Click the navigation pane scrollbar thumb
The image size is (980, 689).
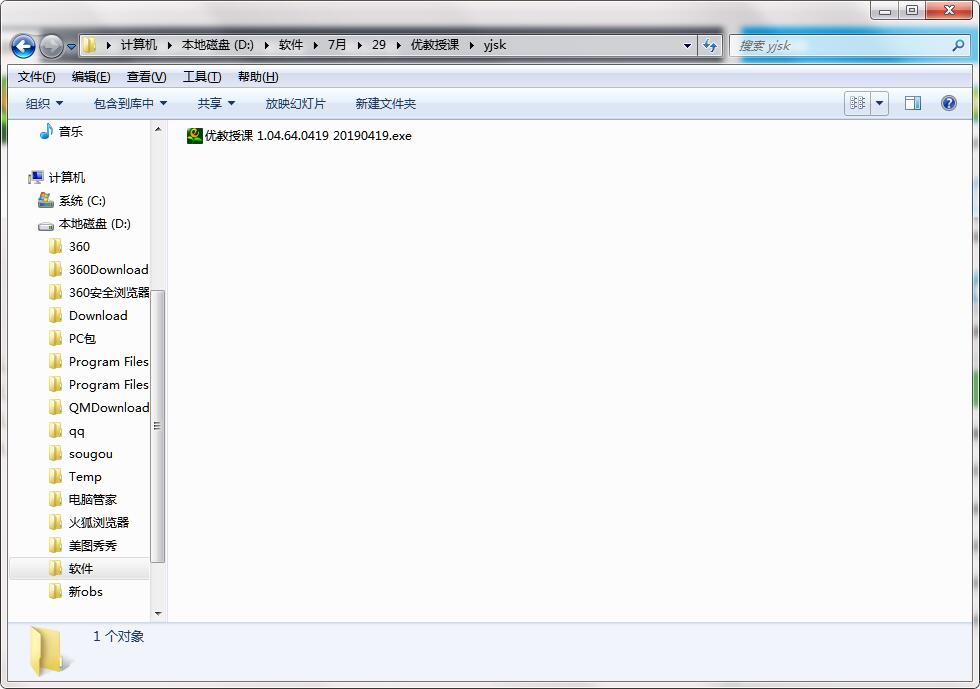(158, 426)
